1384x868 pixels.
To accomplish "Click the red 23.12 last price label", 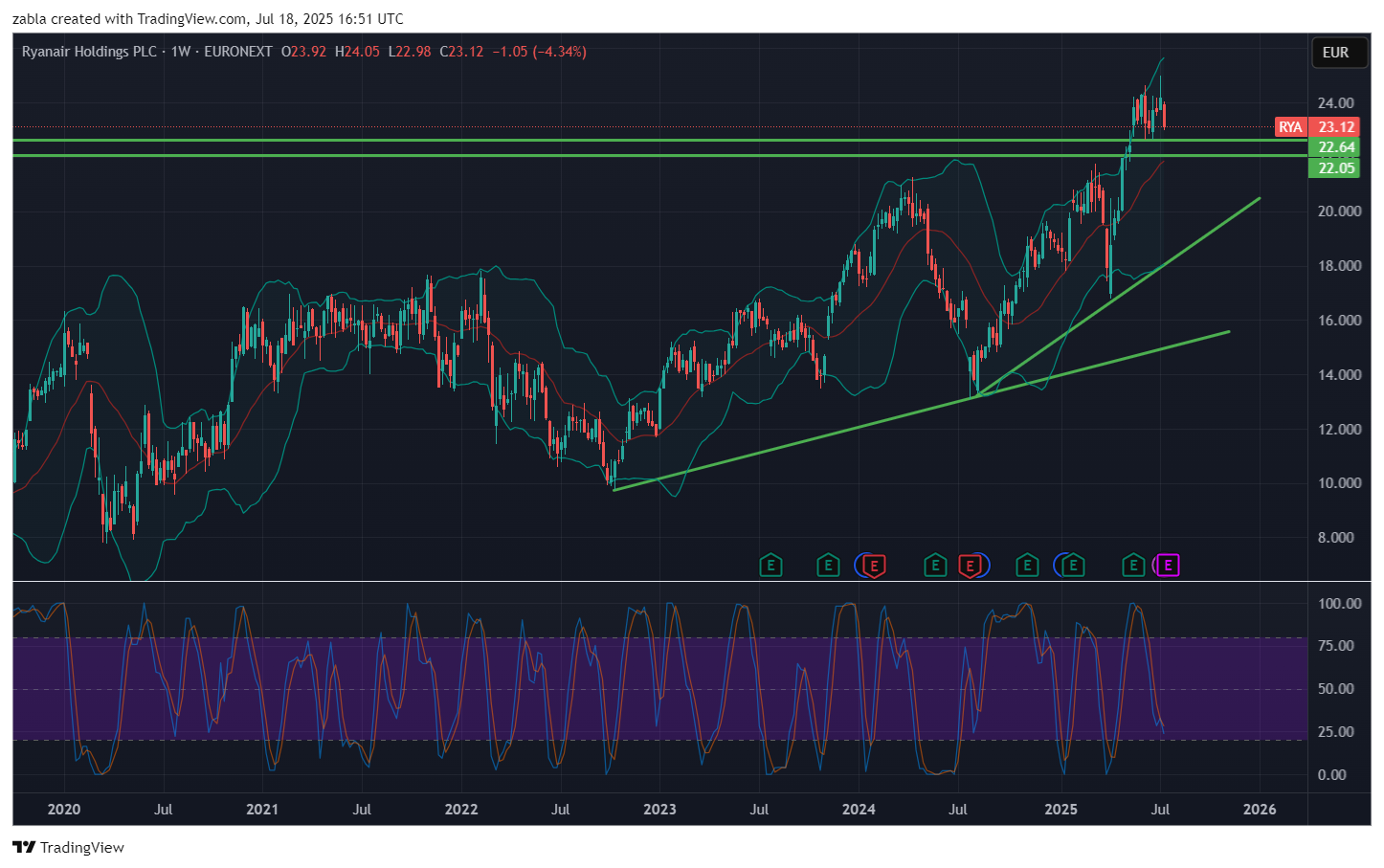I will (1335, 127).
